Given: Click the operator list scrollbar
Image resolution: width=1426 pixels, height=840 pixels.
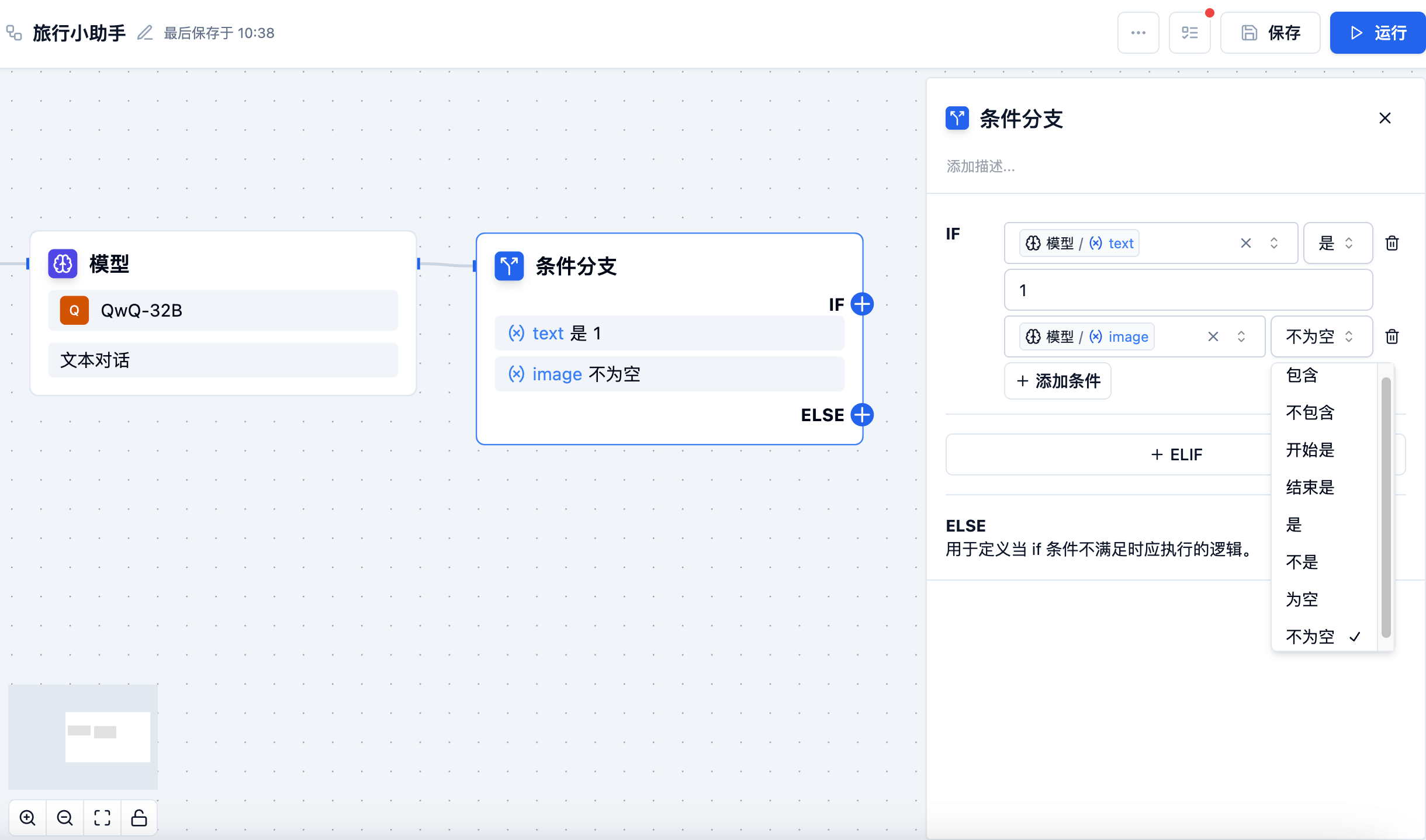Looking at the screenshot, I should coord(1386,507).
